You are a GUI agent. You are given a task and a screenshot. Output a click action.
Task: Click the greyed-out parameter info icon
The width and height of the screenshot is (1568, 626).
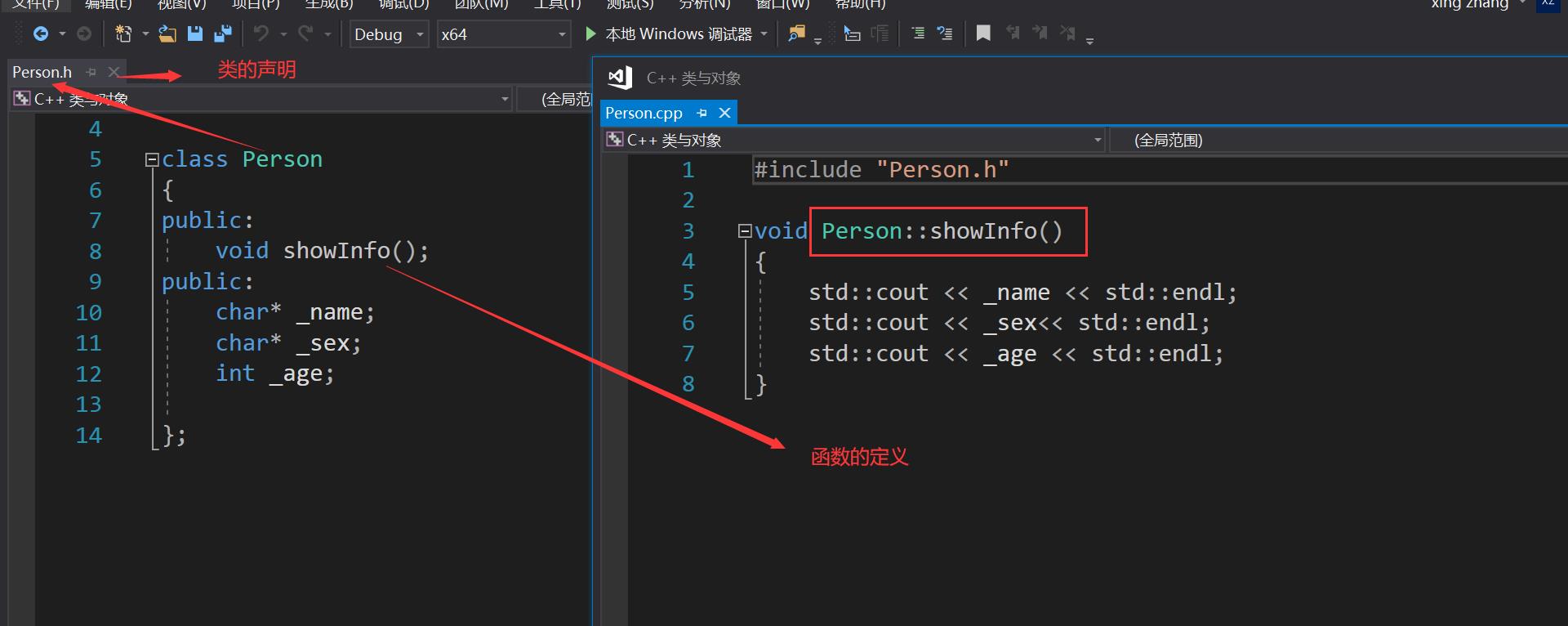tap(880, 34)
